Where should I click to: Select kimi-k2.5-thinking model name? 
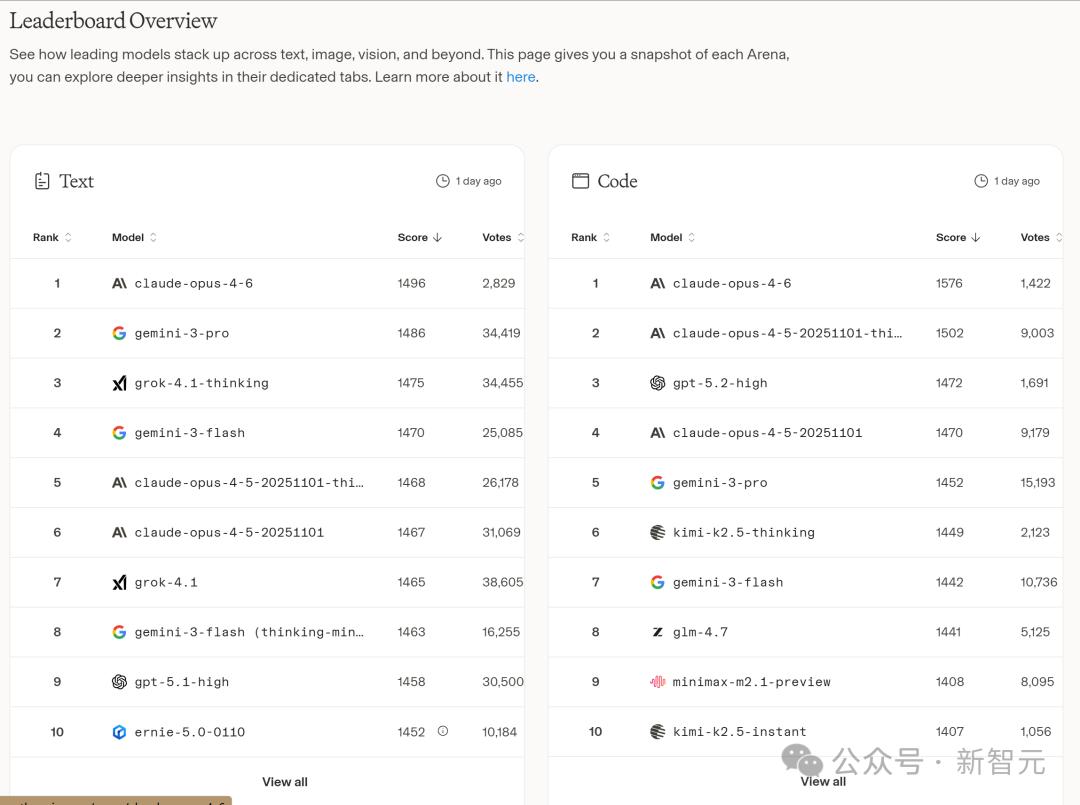[x=744, y=532]
